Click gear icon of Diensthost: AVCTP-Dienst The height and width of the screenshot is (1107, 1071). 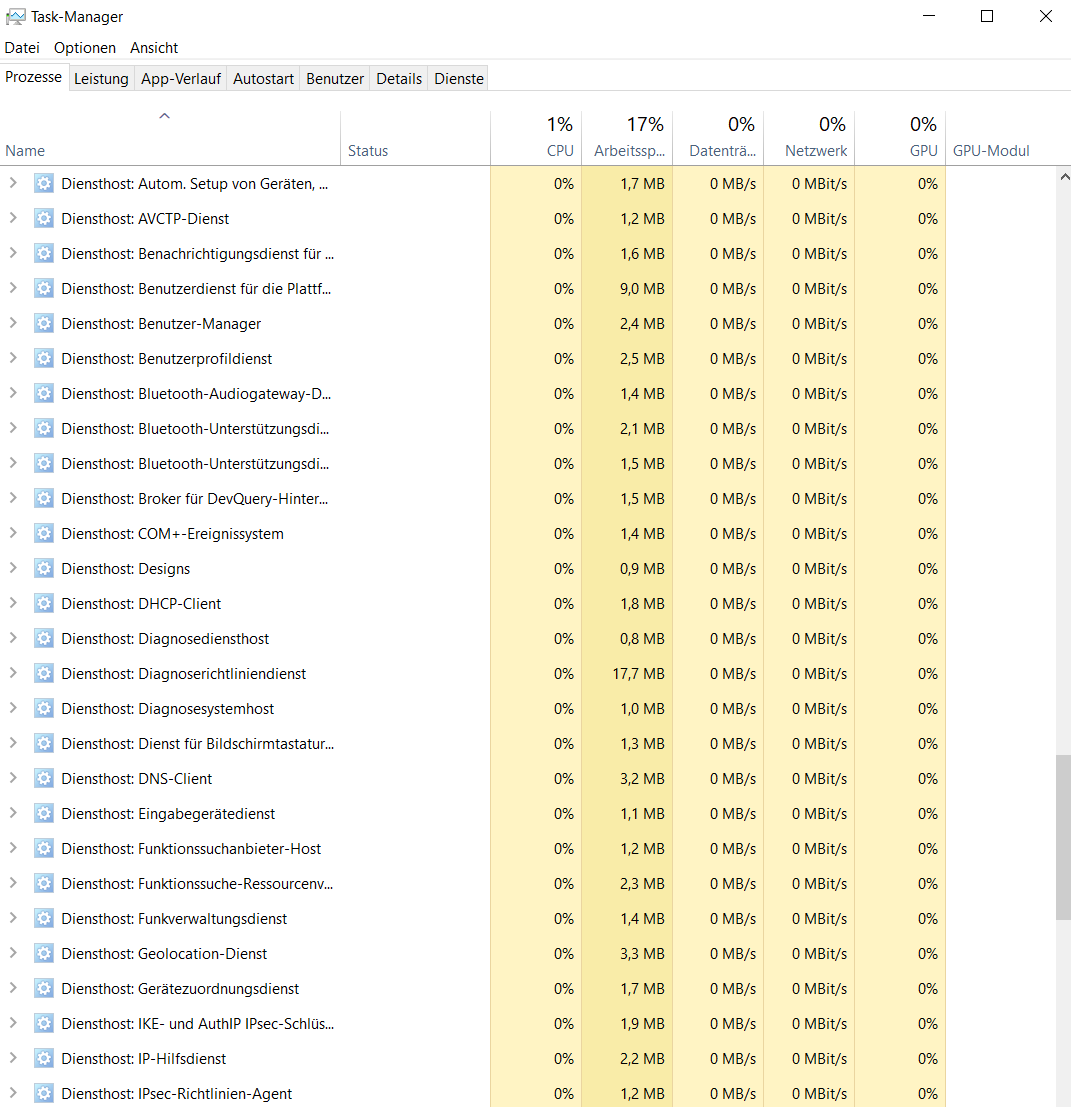pyautogui.click(x=44, y=218)
